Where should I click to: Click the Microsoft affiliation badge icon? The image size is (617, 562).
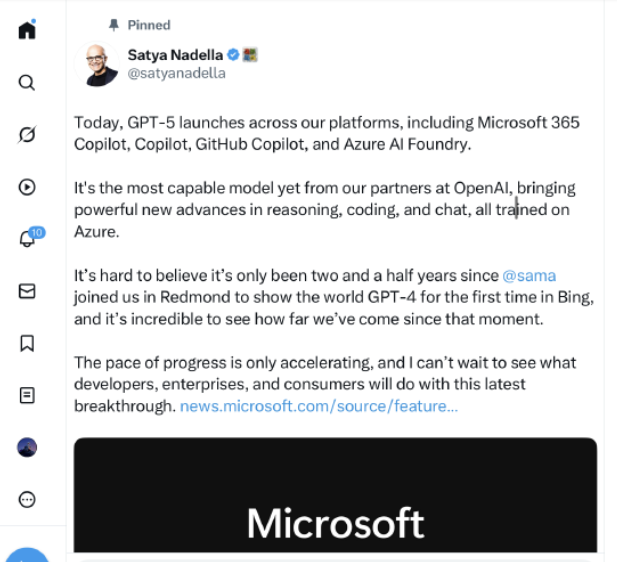[x=250, y=55]
